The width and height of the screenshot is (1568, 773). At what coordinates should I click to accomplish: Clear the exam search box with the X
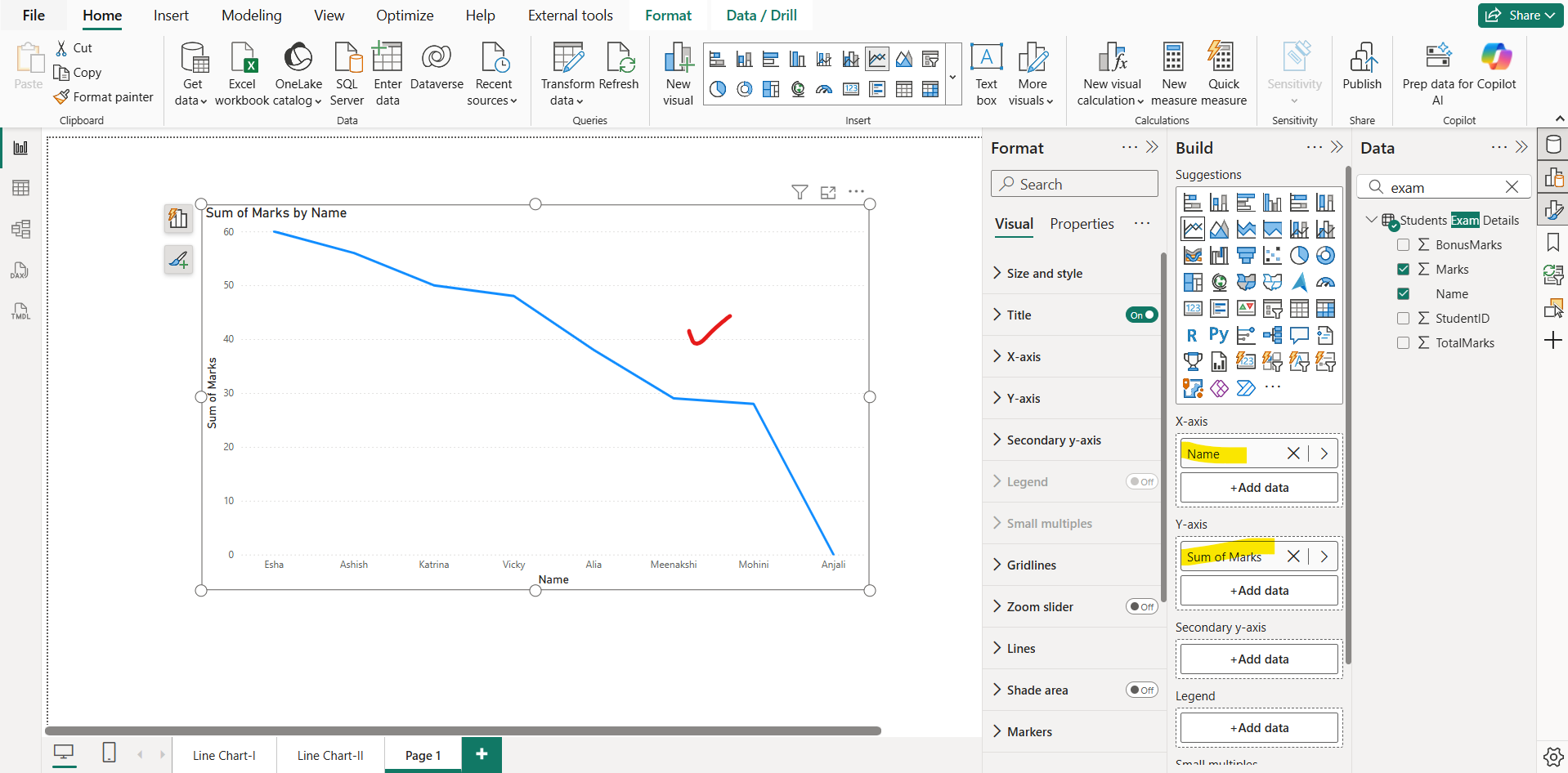click(x=1513, y=187)
